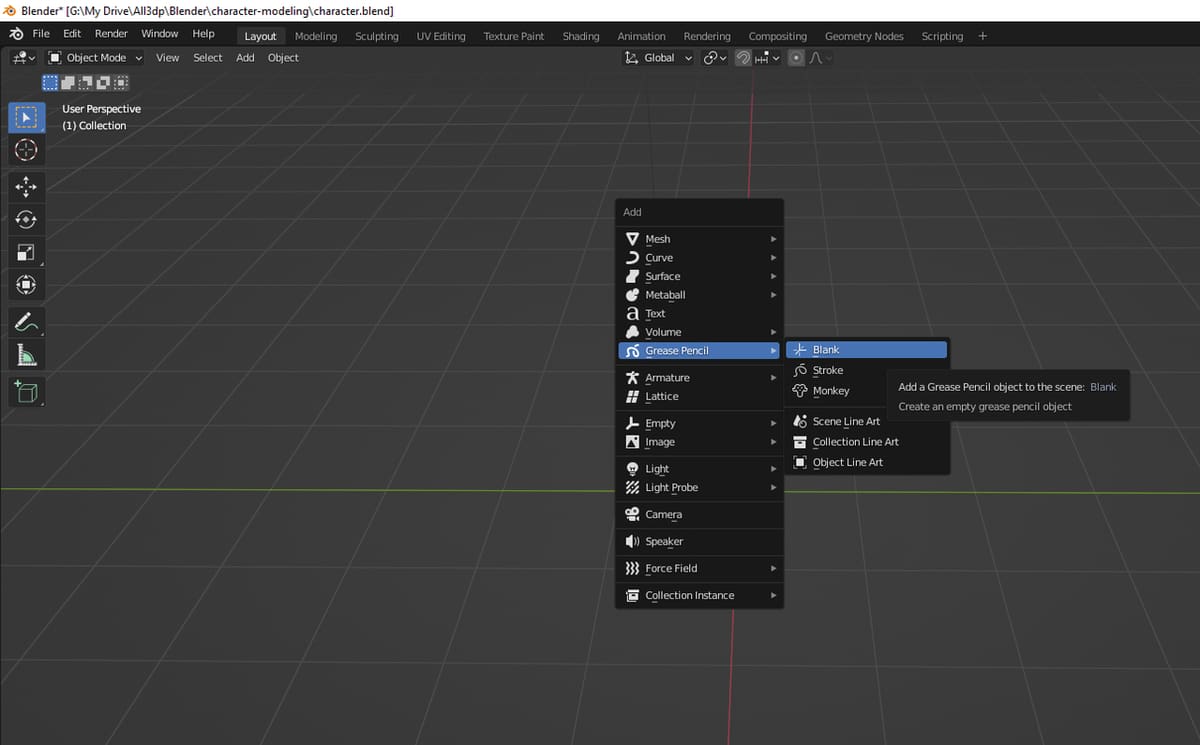Screen dimensions: 1200x745
Task: Set selection mode to invert
Action: coord(103,82)
